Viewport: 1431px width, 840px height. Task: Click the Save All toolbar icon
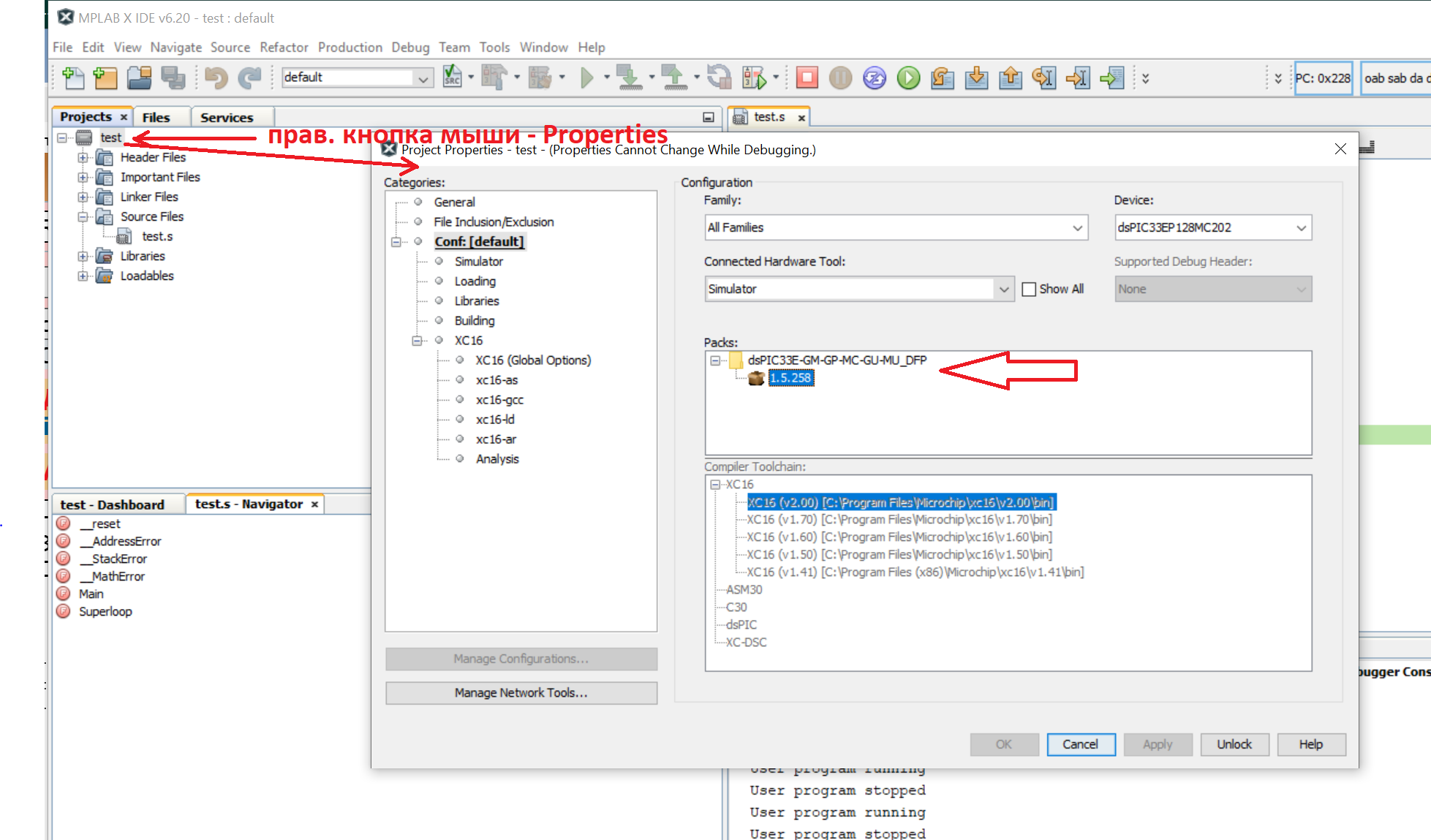click(x=173, y=77)
